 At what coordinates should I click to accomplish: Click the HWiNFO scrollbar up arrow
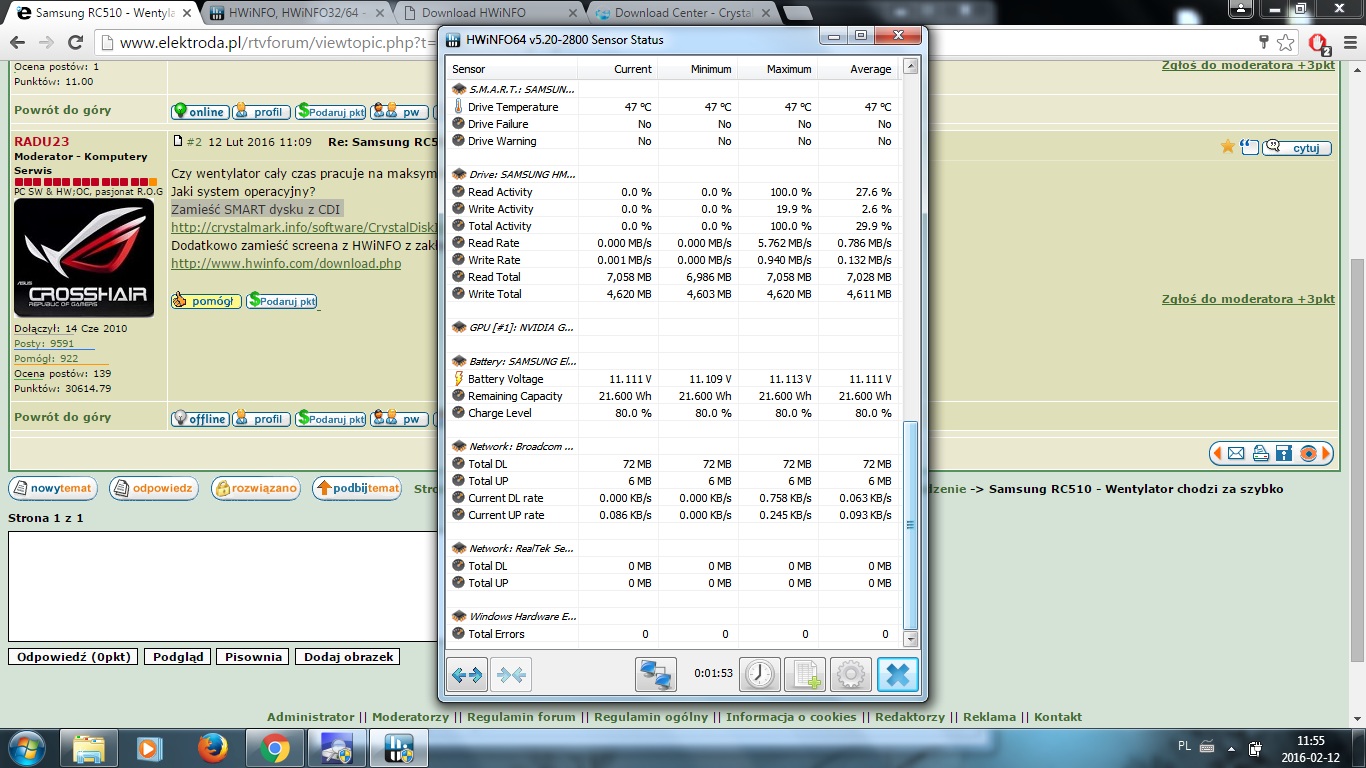[x=910, y=67]
